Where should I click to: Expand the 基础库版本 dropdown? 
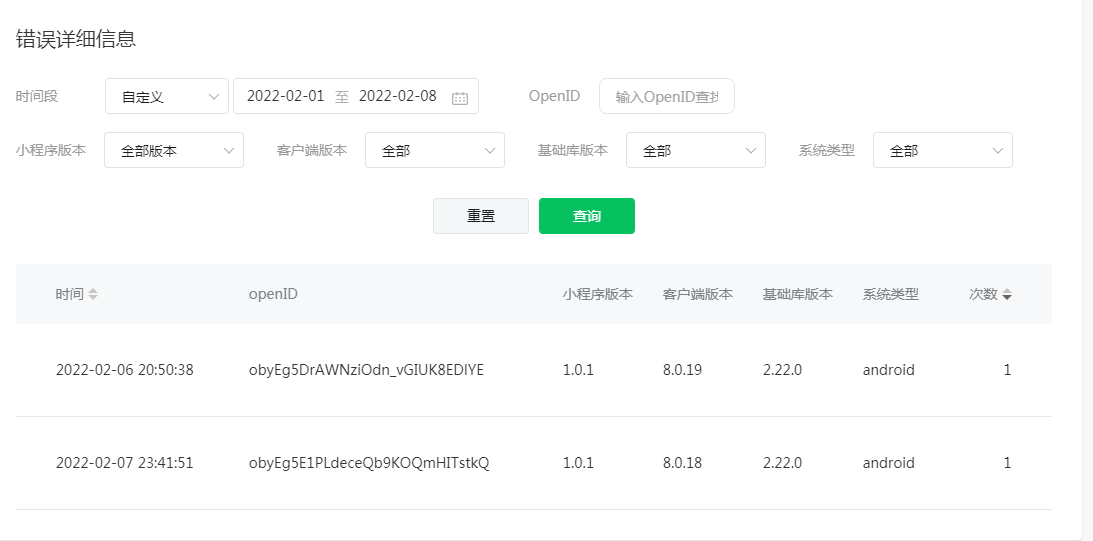coord(696,150)
